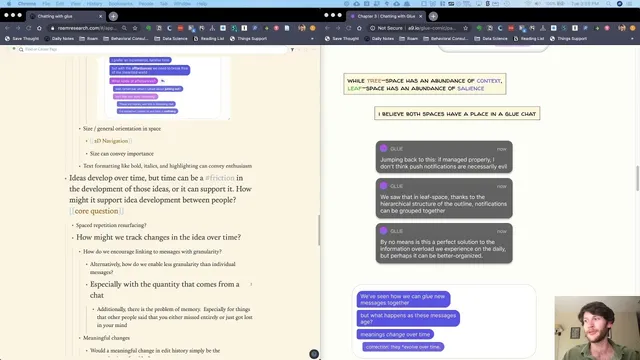Bookmark the roamresearch.com page with star
The width and height of the screenshot is (640, 360).
135,28
